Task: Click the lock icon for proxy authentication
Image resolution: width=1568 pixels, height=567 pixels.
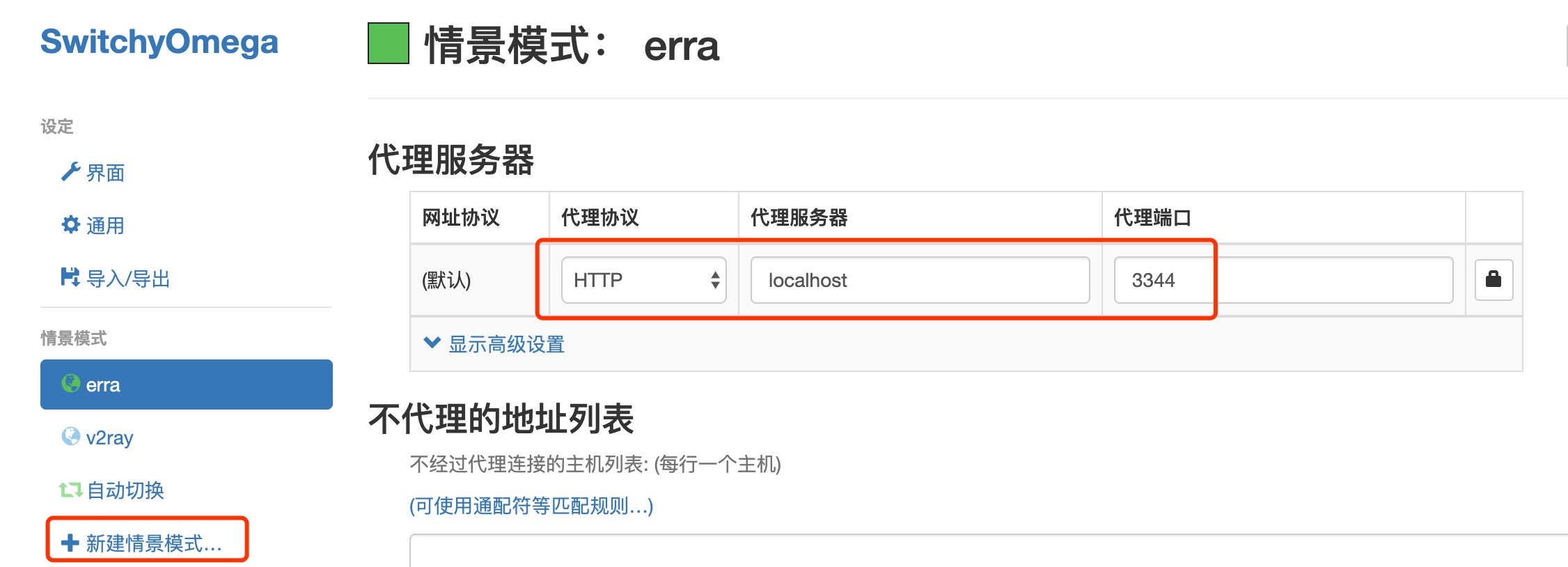Action: coord(1493,280)
